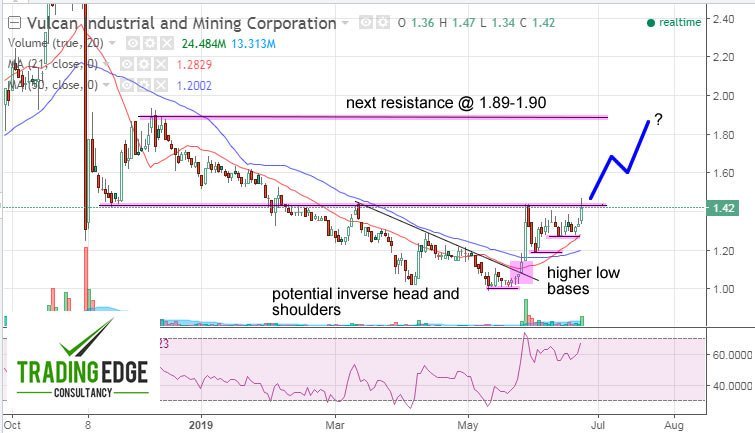Viewport: 755px width, 433px height.
Task: Click the MA (21, close, 0) legend label
Action: coord(52,64)
